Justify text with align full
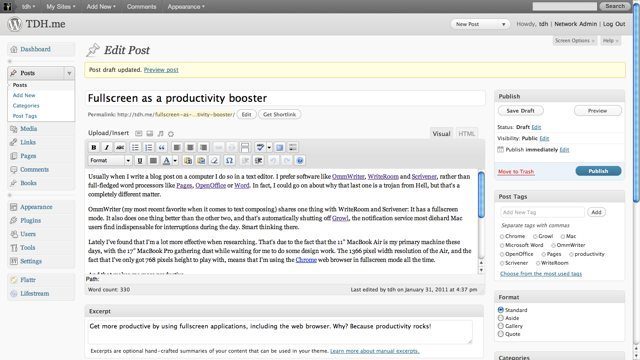This screenshot has height=360, width=640. 153,160
